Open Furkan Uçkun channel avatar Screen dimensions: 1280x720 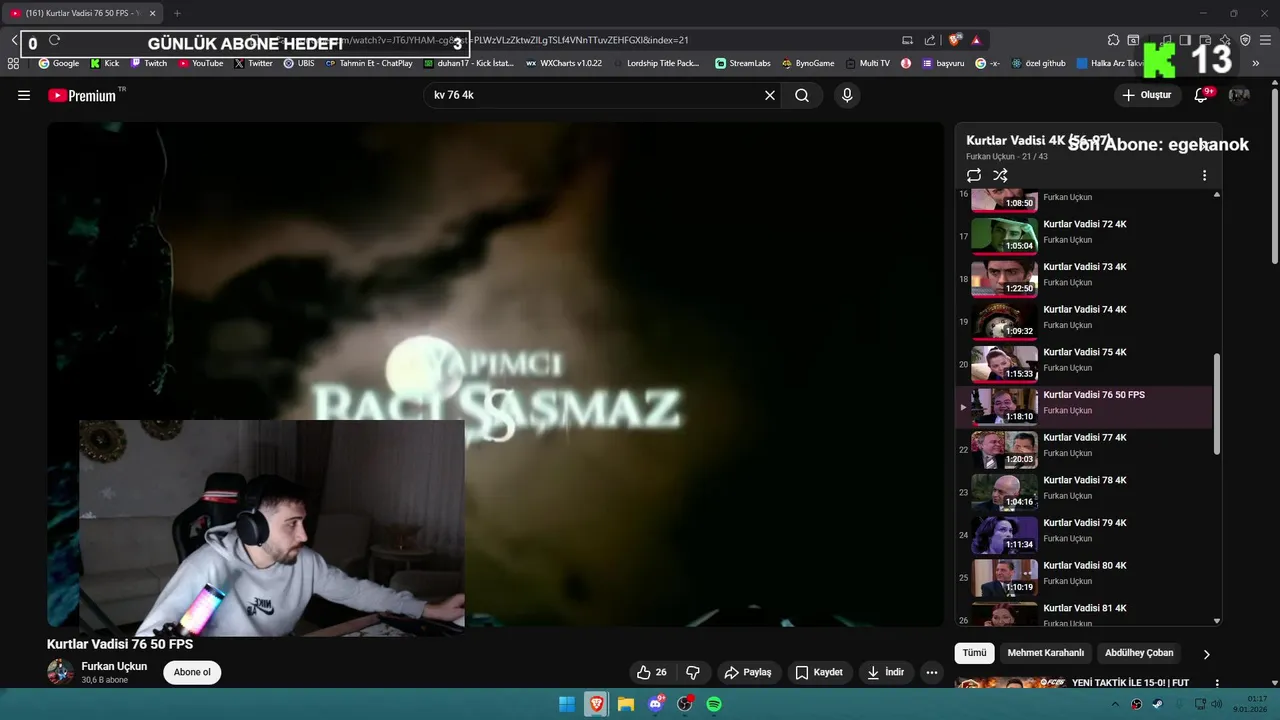coord(60,672)
